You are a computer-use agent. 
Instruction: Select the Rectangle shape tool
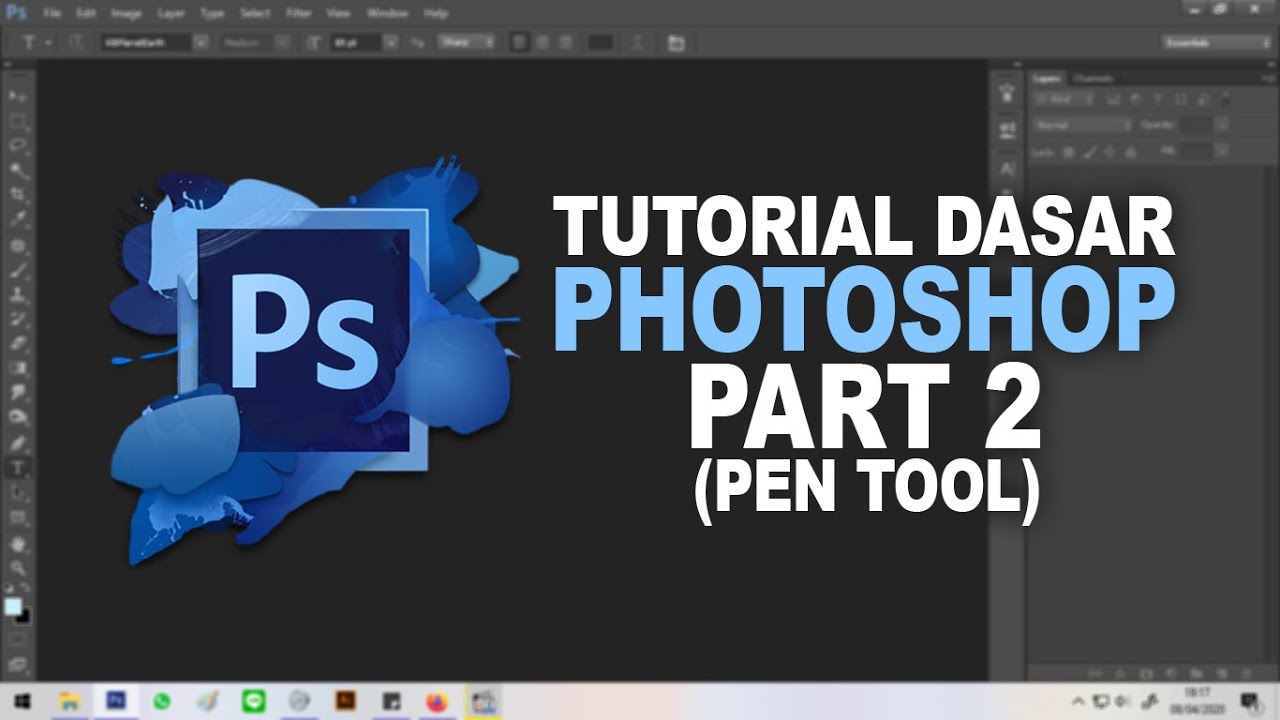point(18,518)
